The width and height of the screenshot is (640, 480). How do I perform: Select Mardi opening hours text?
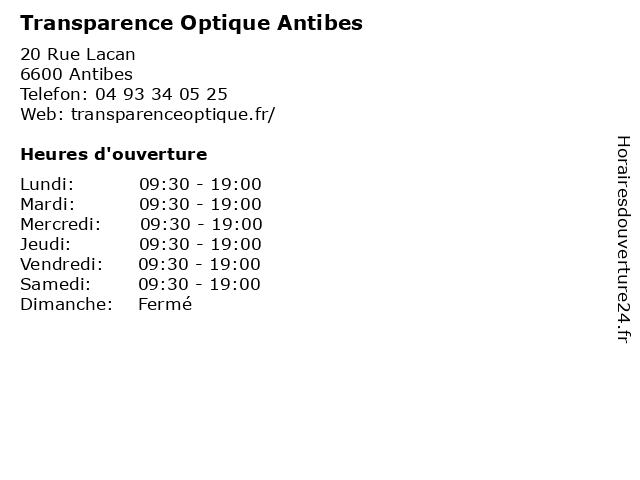pyautogui.click(x=200, y=204)
